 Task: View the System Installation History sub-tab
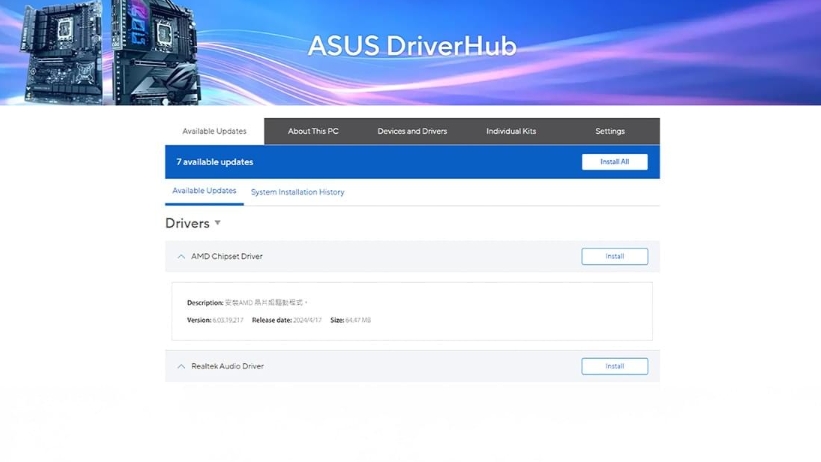click(x=297, y=192)
